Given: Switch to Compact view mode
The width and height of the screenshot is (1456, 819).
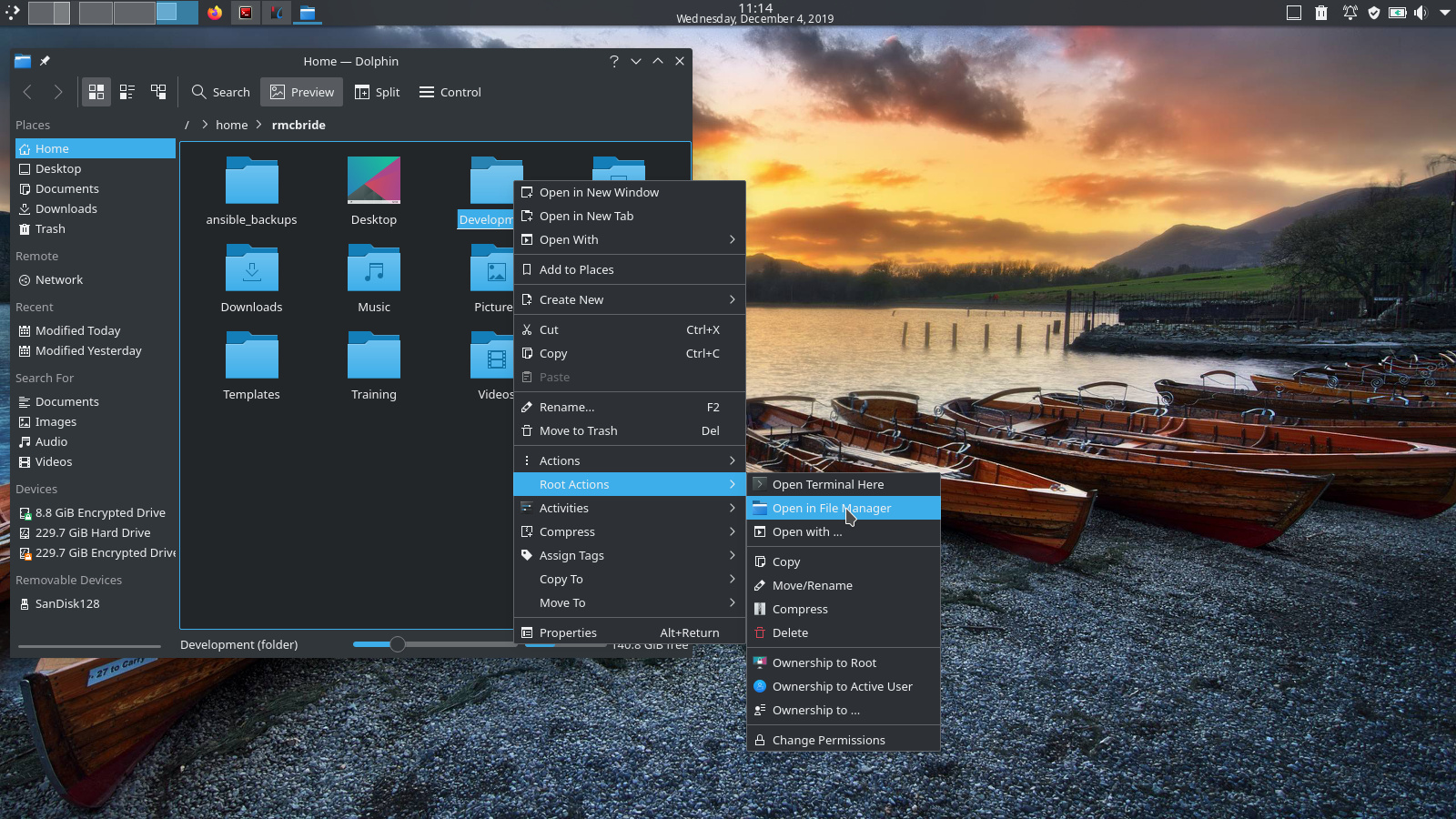Looking at the screenshot, I should [127, 92].
